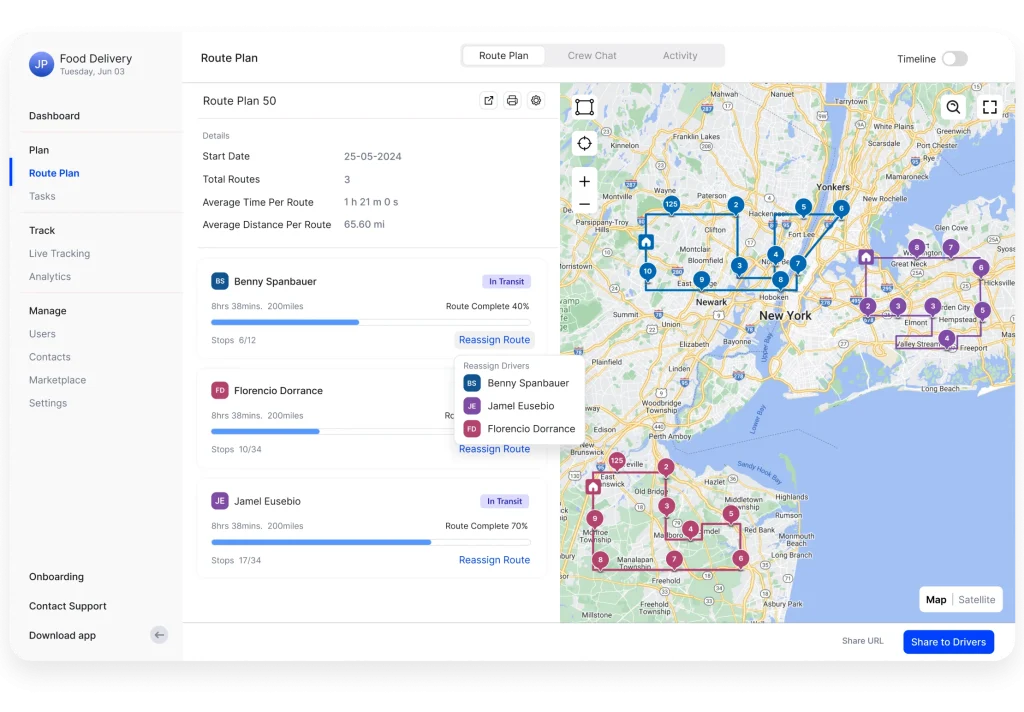Click Florencio Dorrance FD card avatar
This screenshot has height=712, width=1024.
pos(219,390)
